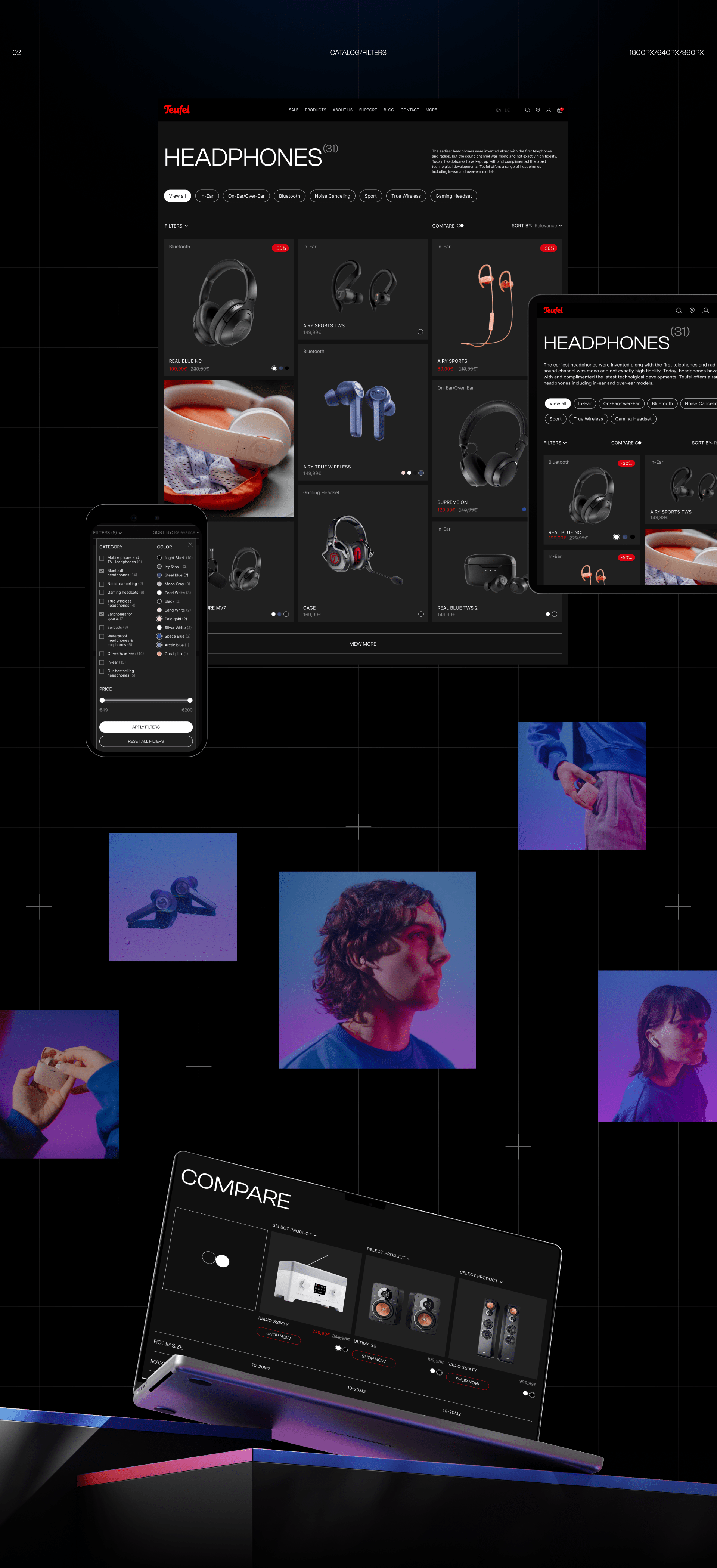Uncheck the Bluetooth headphones checkbox
This screenshot has height=1568, width=717.
(x=102, y=571)
